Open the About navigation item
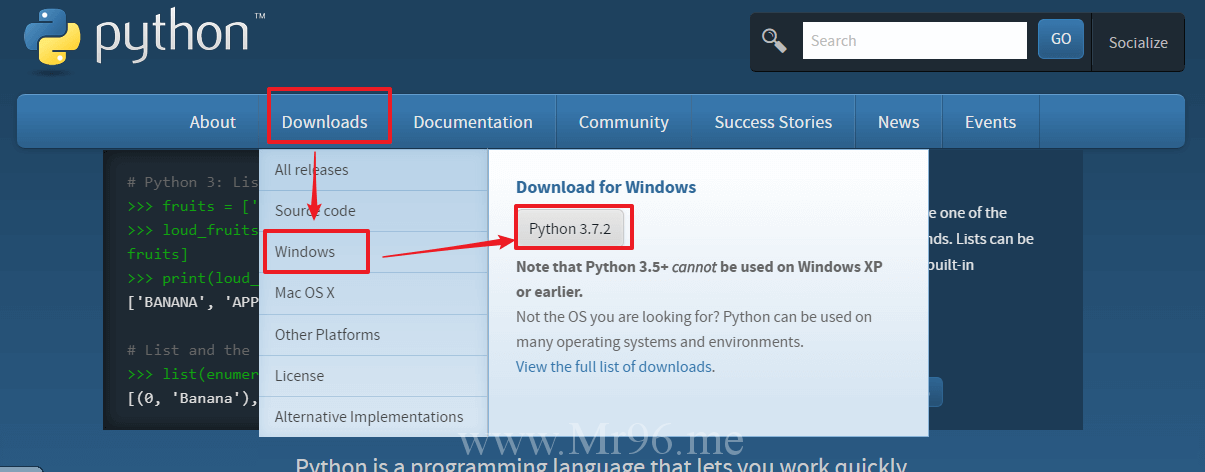Screen dimensions: 1205x472 (213, 122)
